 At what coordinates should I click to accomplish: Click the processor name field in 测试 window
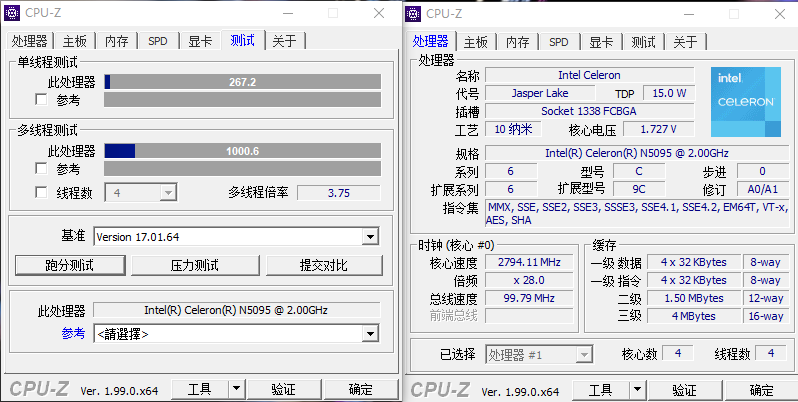236,310
